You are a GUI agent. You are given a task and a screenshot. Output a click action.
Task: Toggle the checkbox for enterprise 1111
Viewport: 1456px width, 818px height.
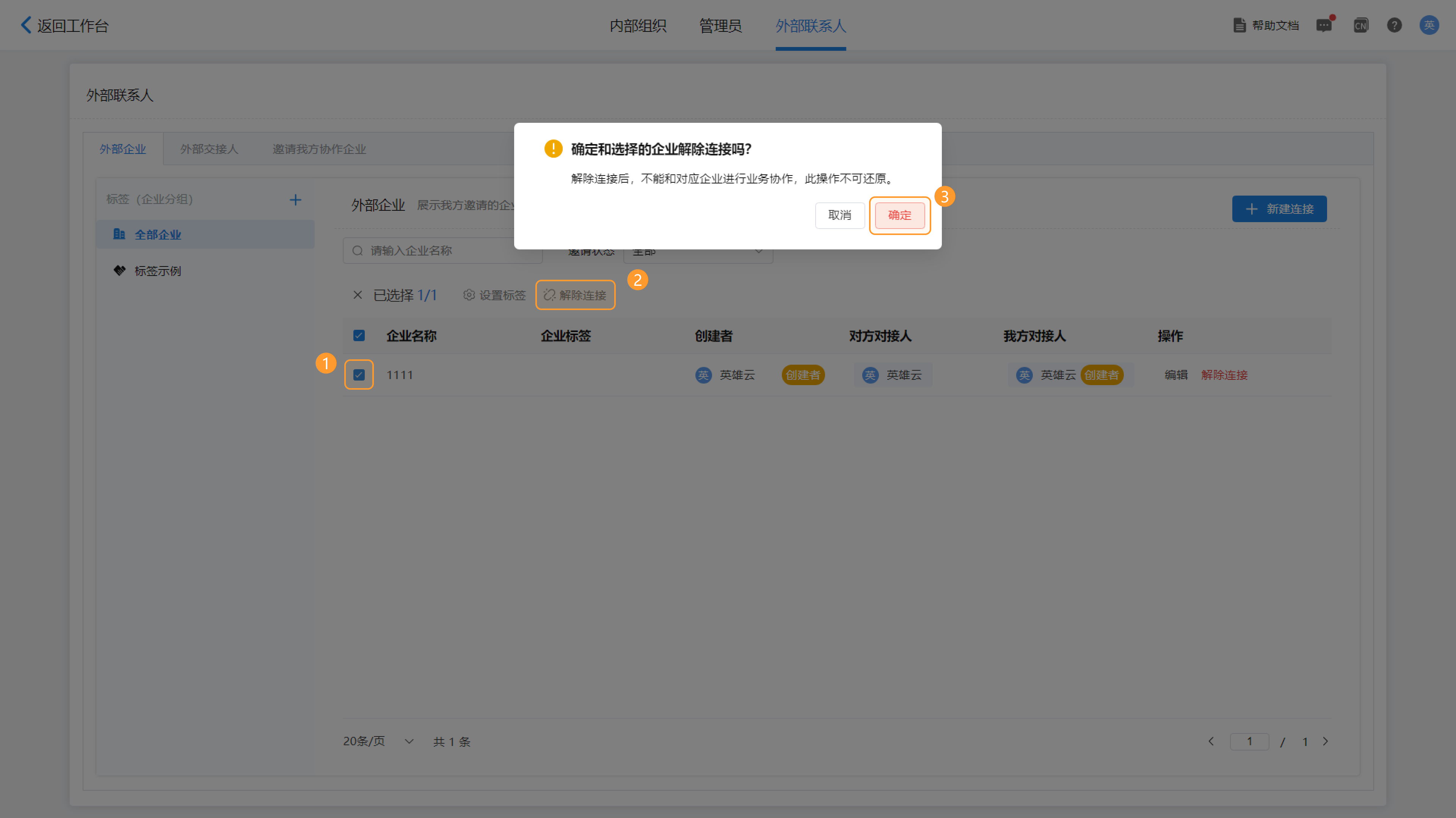click(x=359, y=375)
